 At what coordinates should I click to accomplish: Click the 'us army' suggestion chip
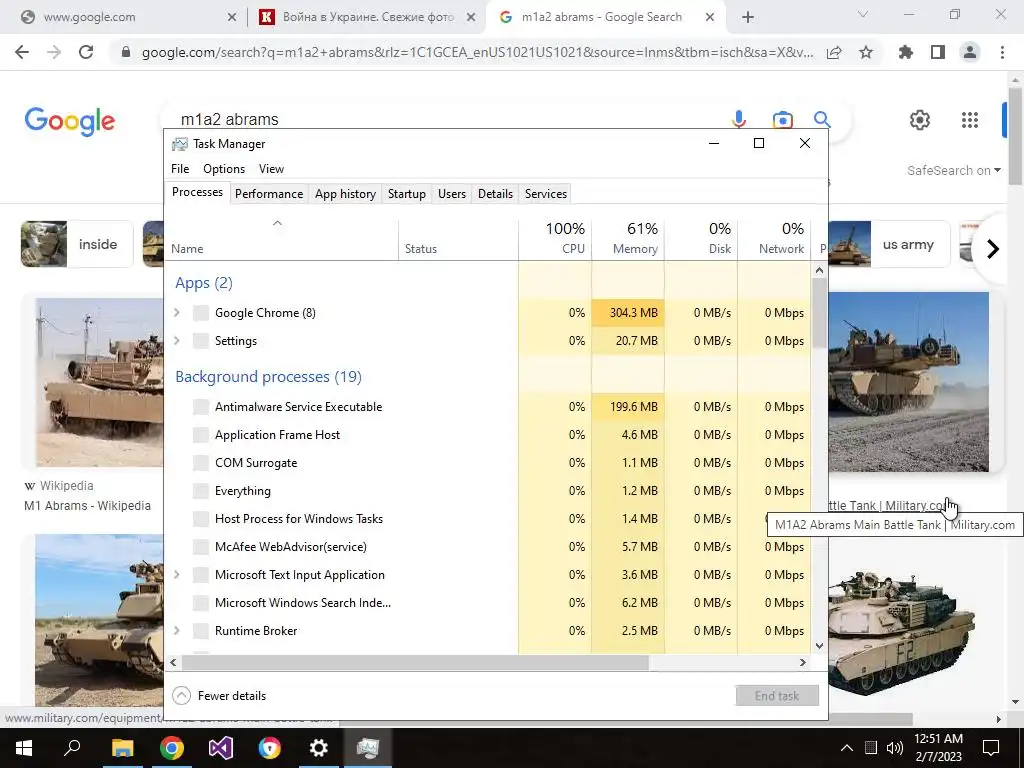pos(889,244)
